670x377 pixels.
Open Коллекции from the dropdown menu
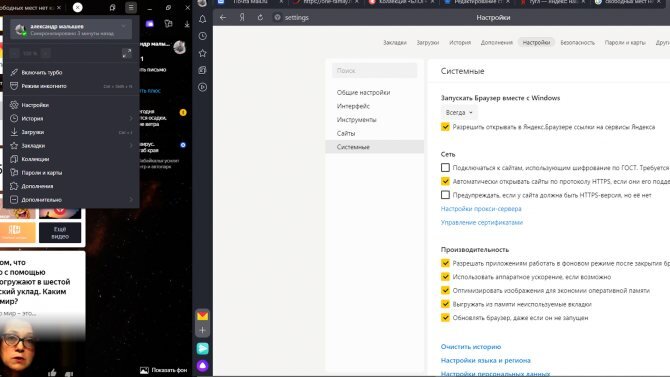(71, 159)
